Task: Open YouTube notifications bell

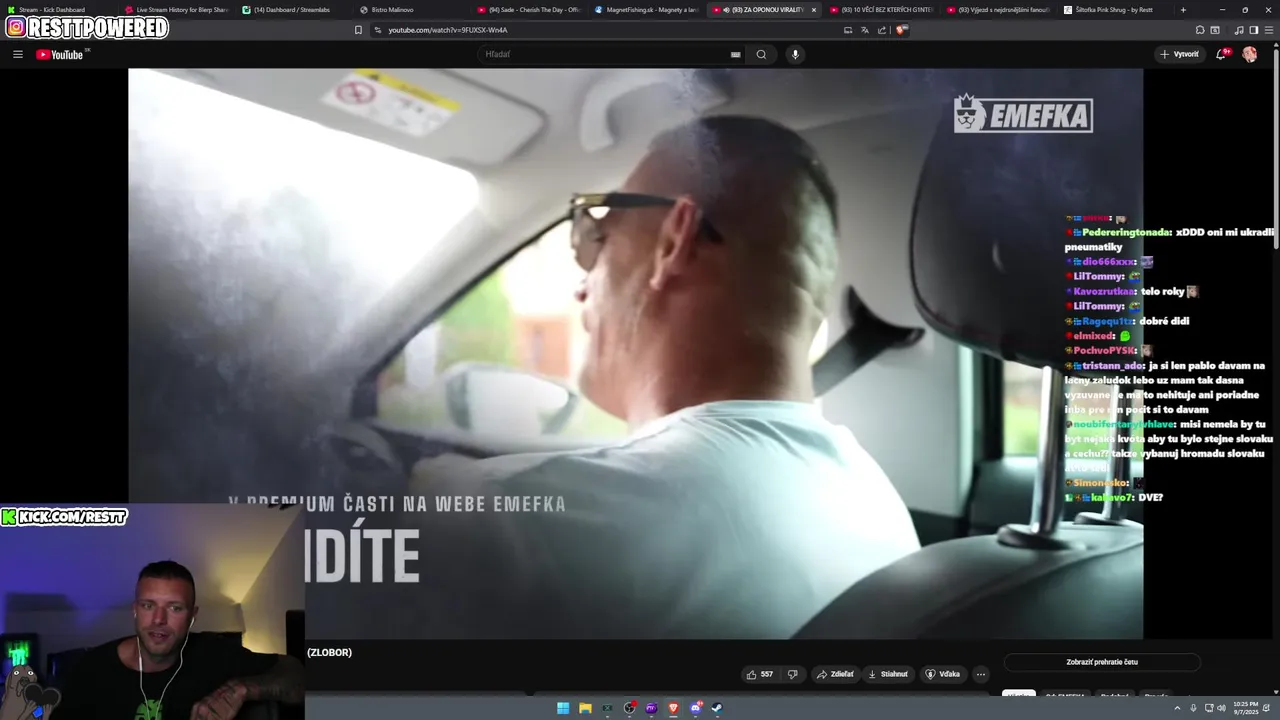Action: (x=1221, y=54)
